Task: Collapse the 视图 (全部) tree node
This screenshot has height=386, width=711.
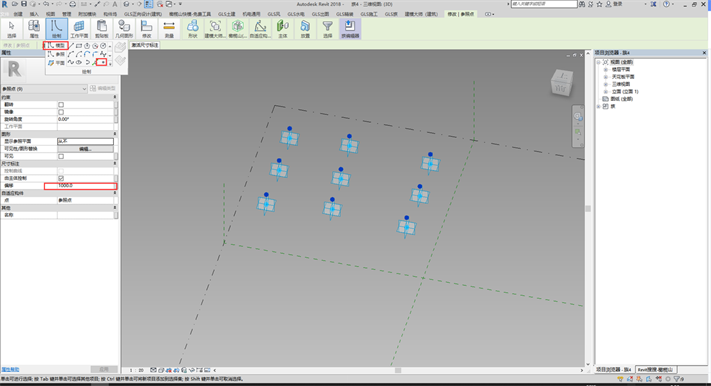Action: (x=599, y=62)
